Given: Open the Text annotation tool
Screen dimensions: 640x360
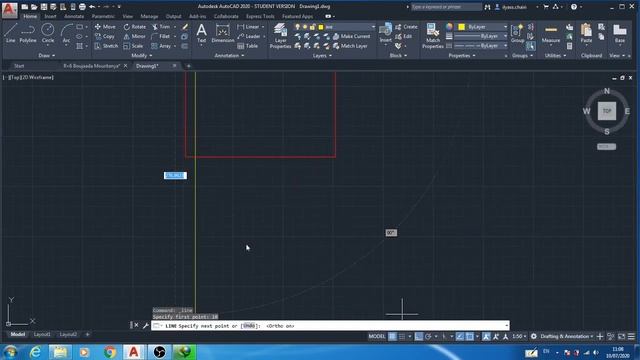Looking at the screenshot, I should (201, 33).
